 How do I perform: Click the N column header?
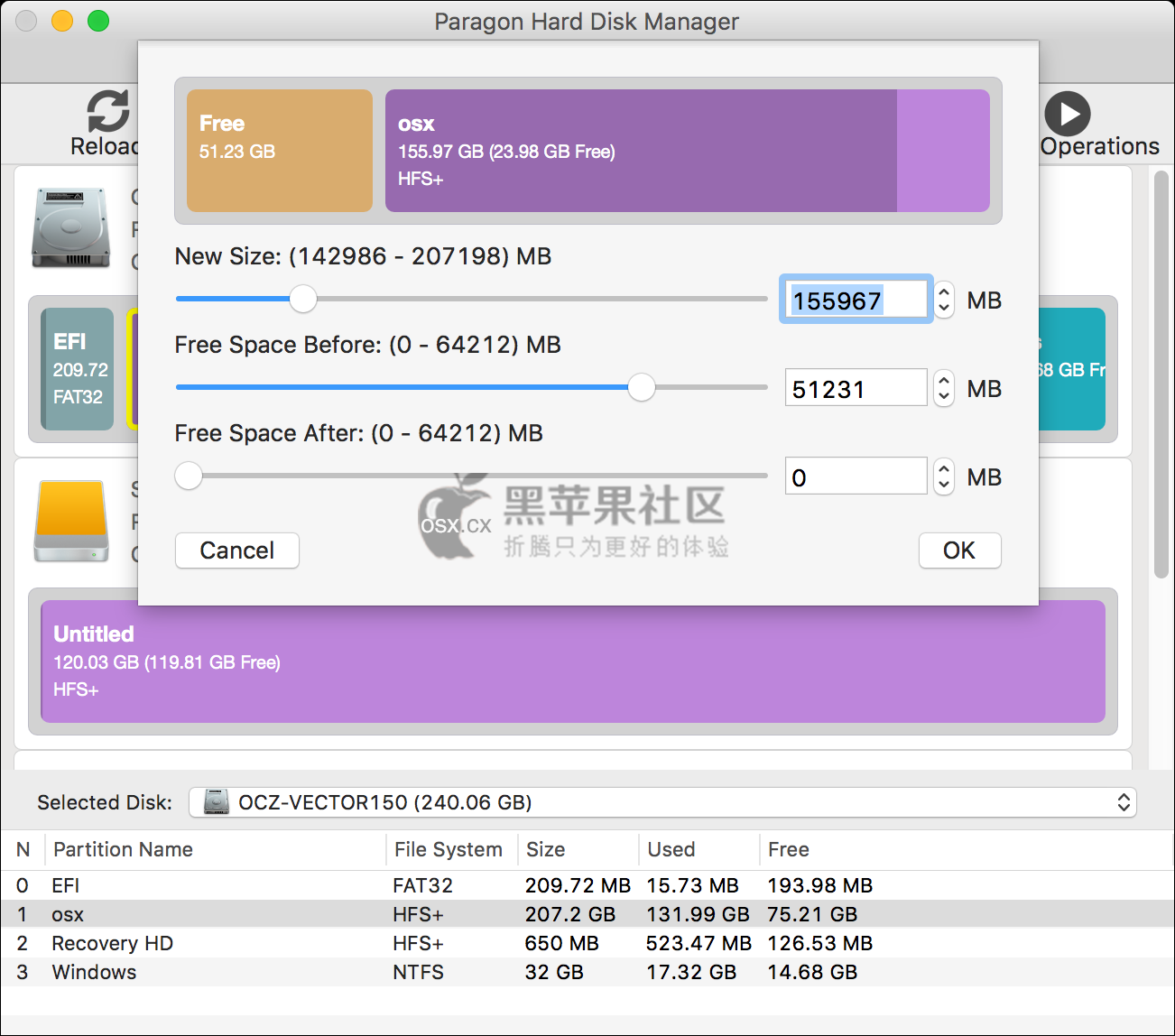(23, 849)
